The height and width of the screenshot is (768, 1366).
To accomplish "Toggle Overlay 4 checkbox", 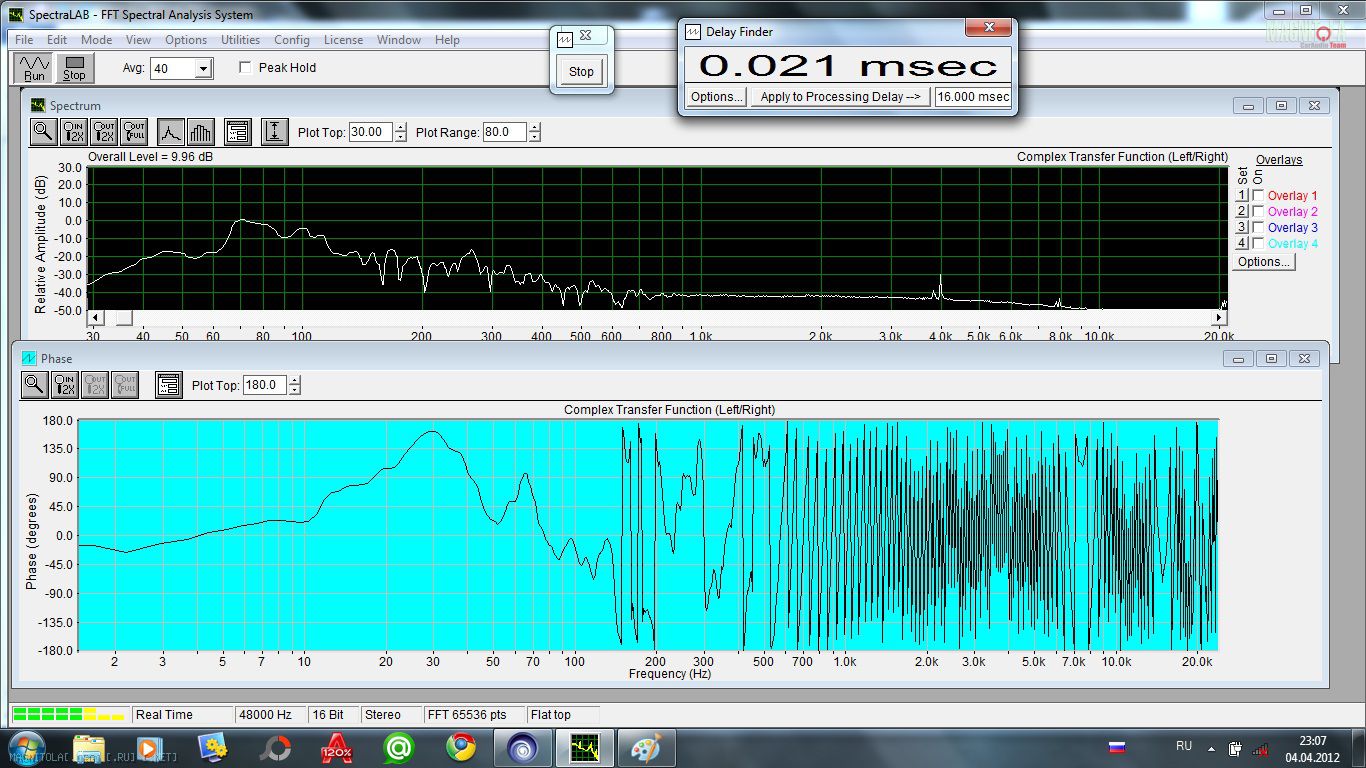I will (x=1258, y=243).
